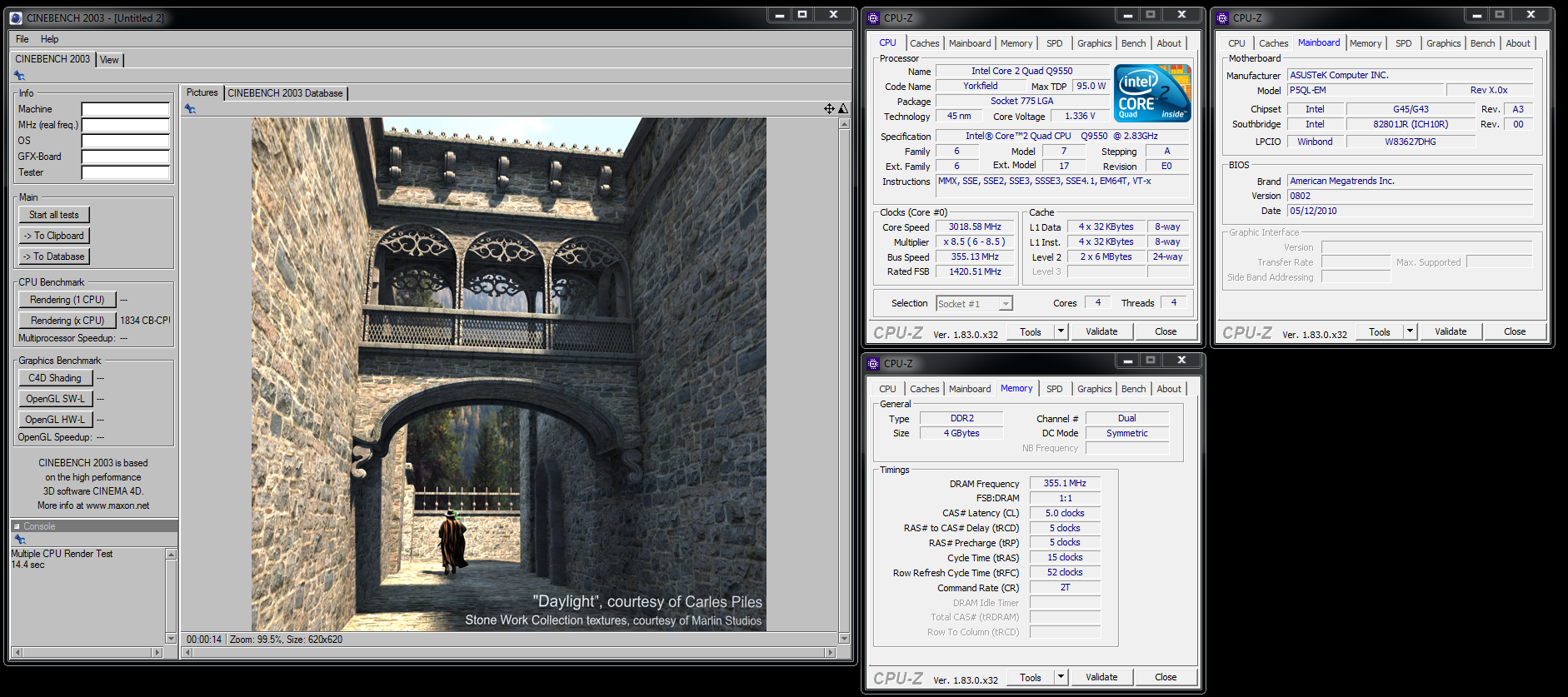Click the OpenGL SW-L button
The image size is (1568, 697).
tap(55, 399)
